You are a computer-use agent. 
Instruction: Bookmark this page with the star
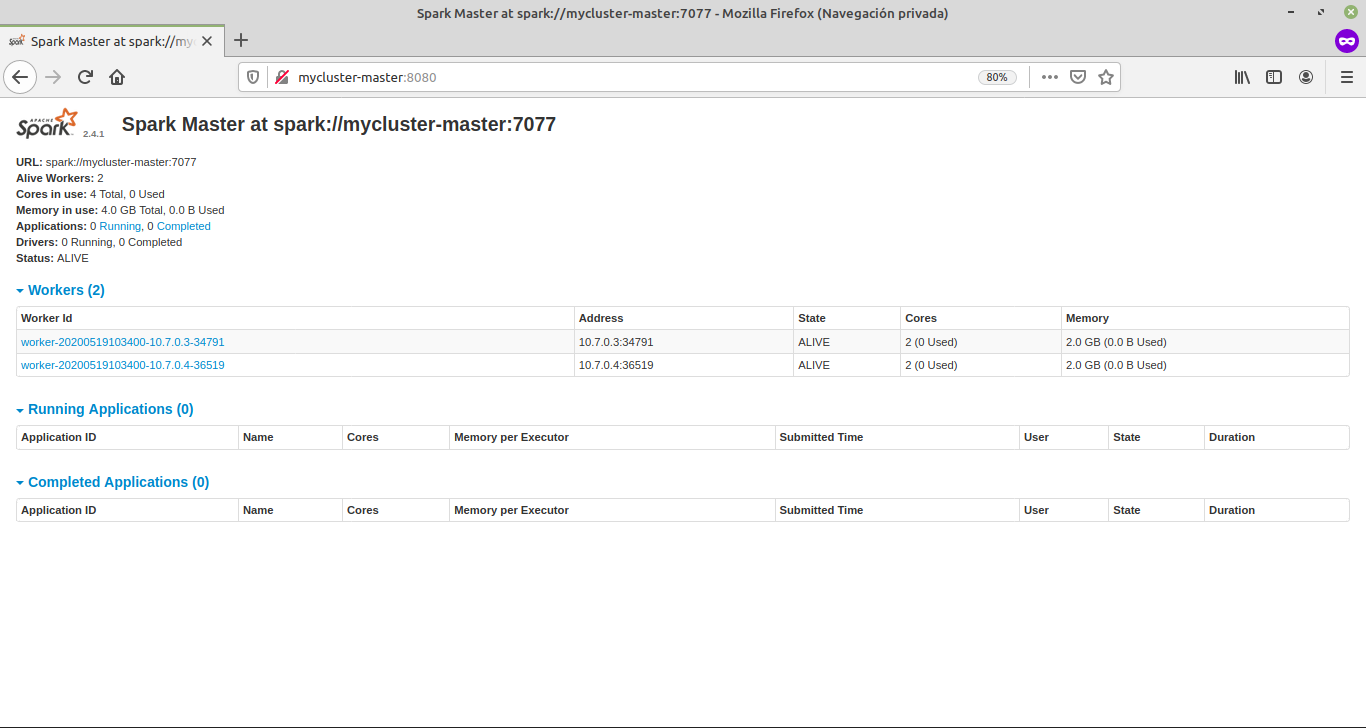(x=1106, y=77)
